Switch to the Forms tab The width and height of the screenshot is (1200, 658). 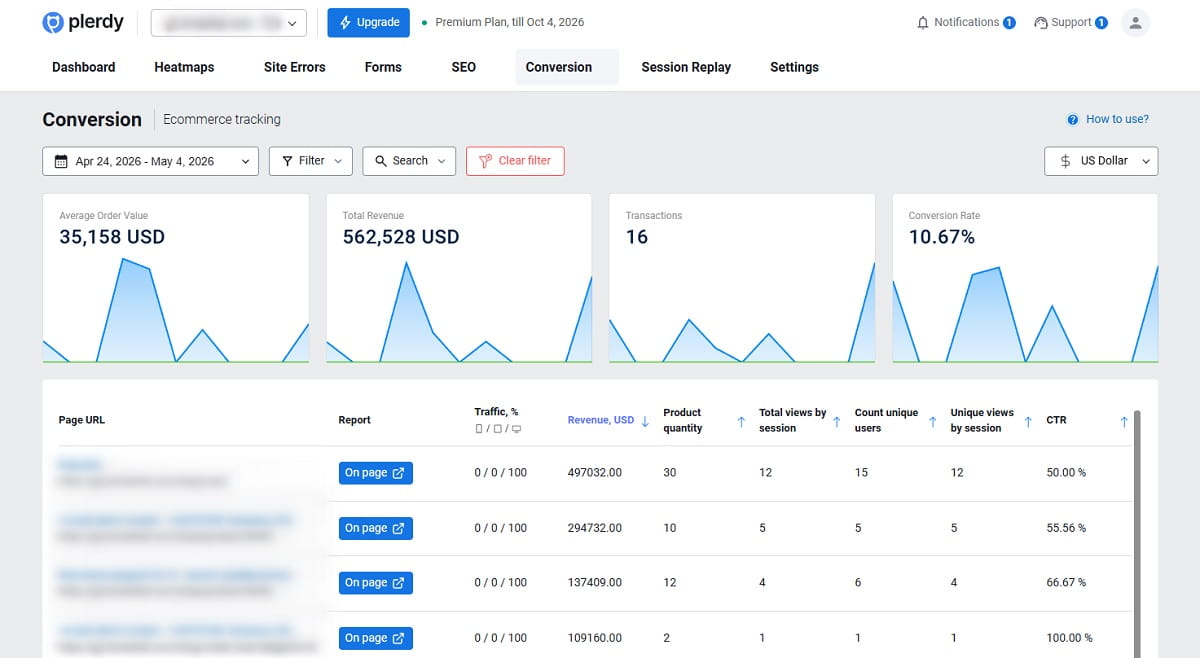pos(383,67)
